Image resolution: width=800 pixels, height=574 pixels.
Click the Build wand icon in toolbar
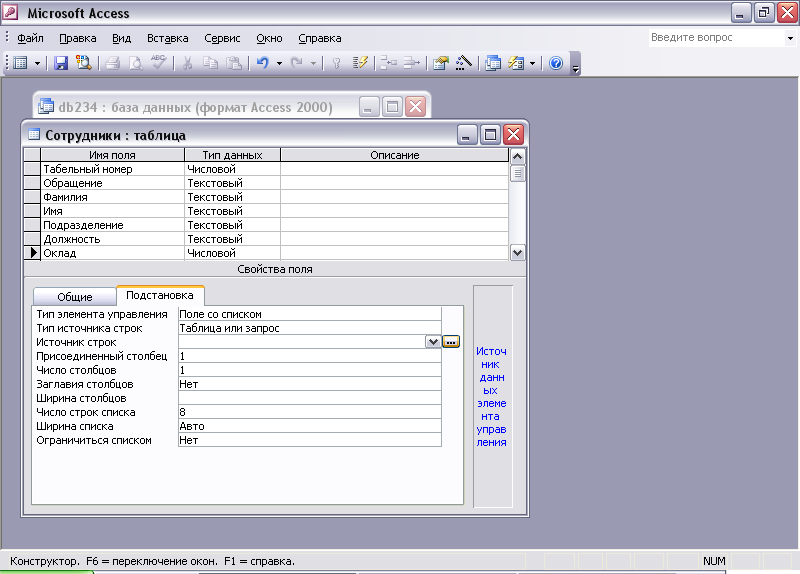(463, 63)
